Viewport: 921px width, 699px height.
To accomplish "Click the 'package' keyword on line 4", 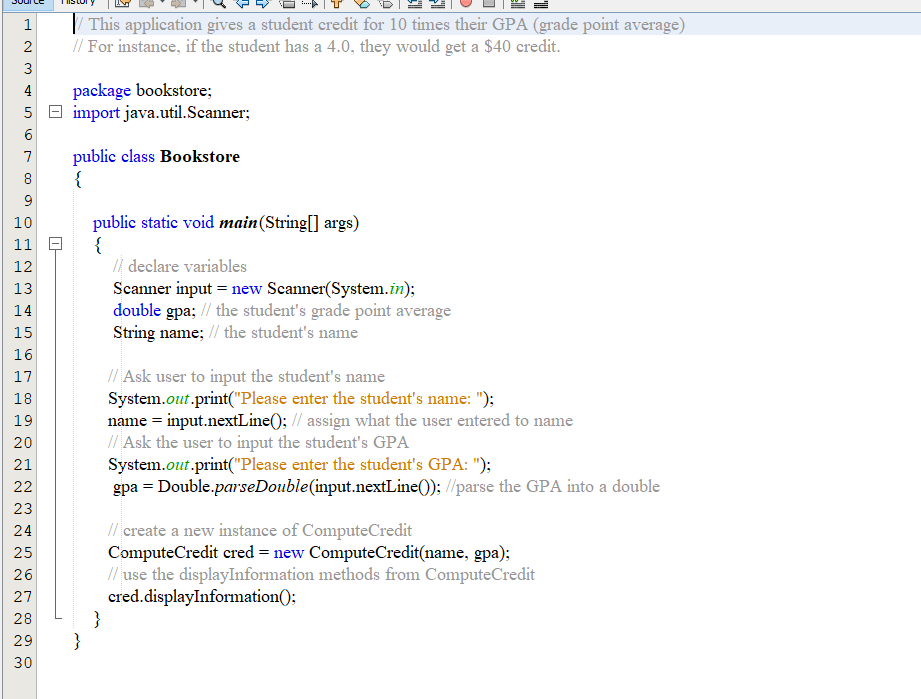I will click(102, 91).
